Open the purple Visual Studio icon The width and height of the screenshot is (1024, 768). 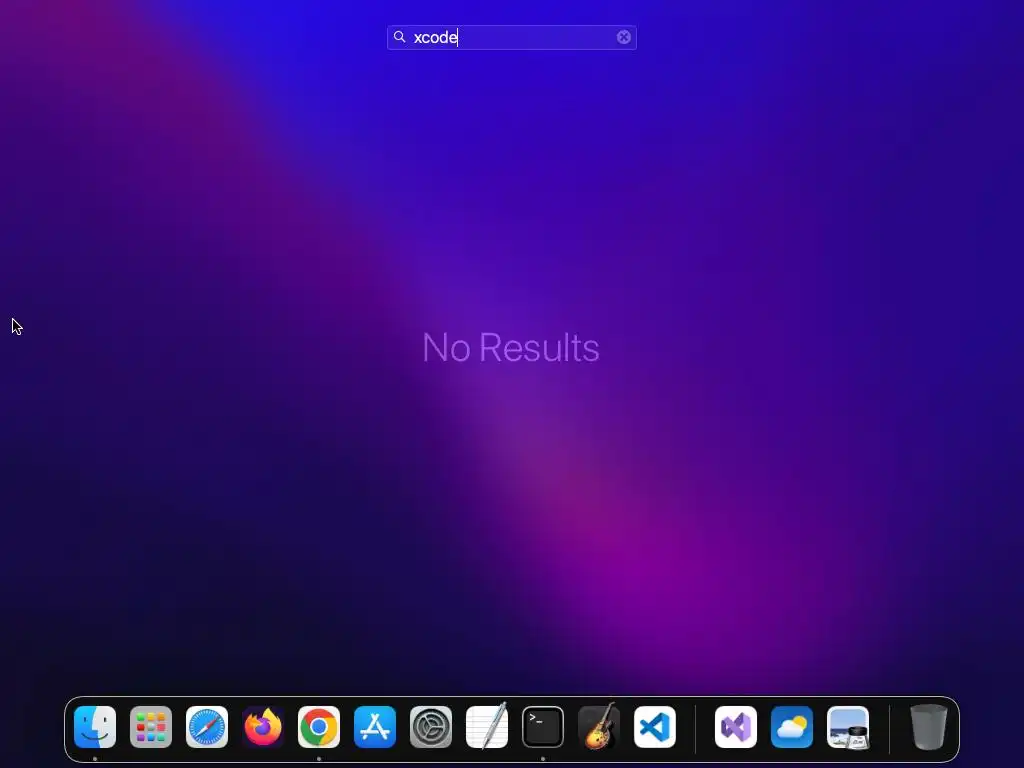coord(736,727)
